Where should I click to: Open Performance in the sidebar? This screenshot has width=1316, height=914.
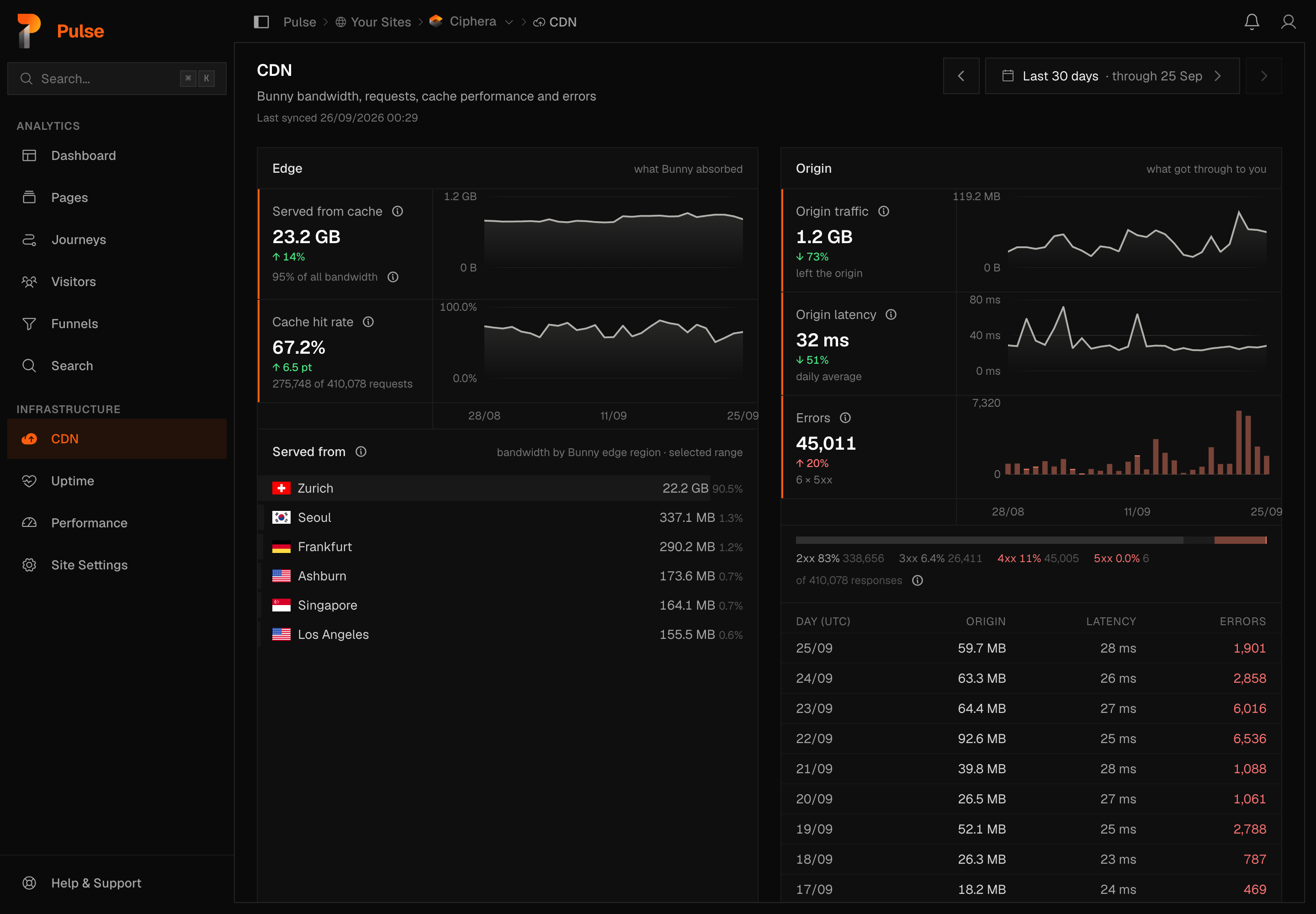[x=117, y=523]
